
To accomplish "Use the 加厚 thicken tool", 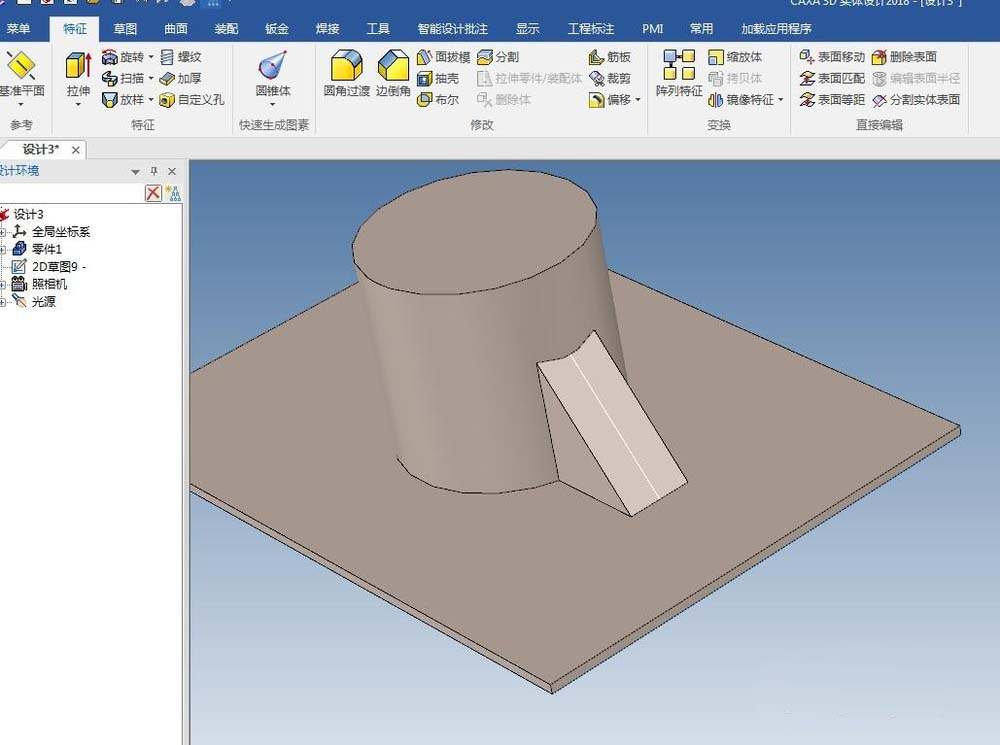I will 181,78.
